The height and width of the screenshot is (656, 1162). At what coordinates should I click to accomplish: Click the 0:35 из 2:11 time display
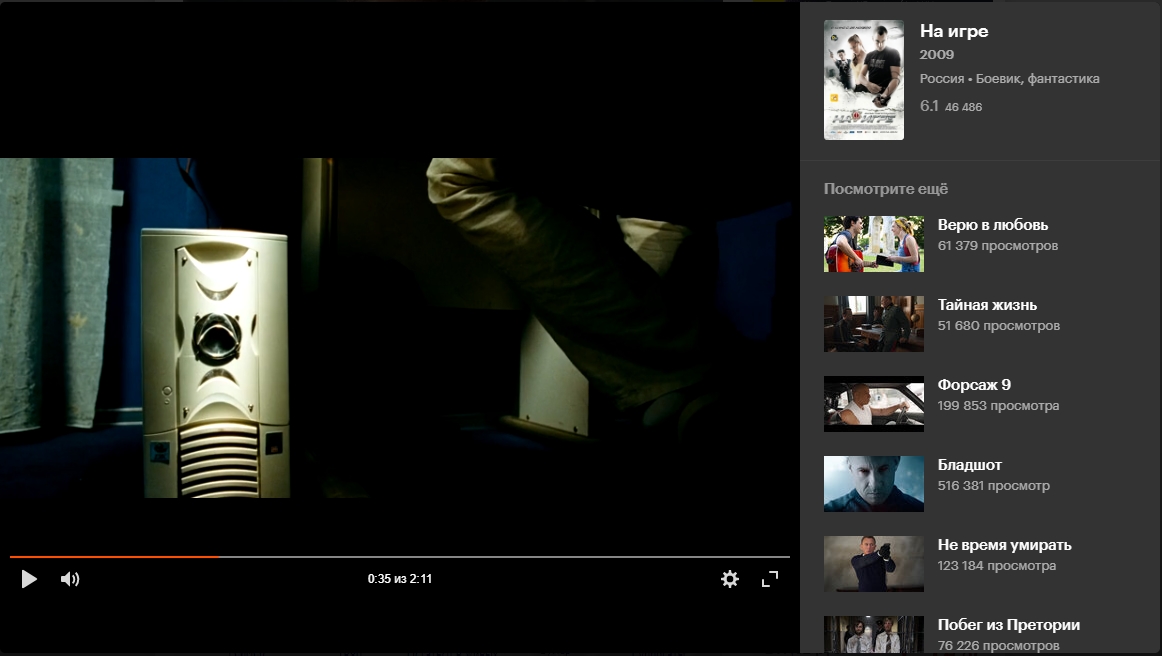pyautogui.click(x=399, y=579)
